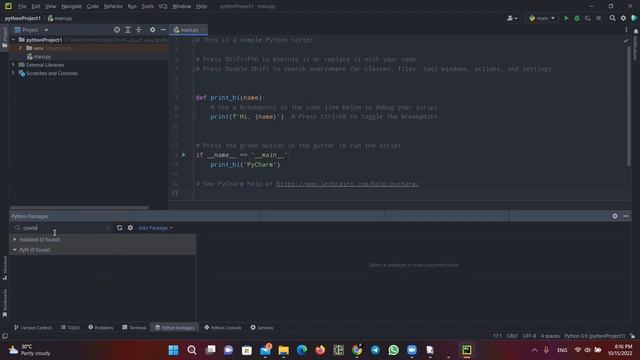The height and width of the screenshot is (360, 640).
Task: Open Project panel options gear
Action: (152, 30)
